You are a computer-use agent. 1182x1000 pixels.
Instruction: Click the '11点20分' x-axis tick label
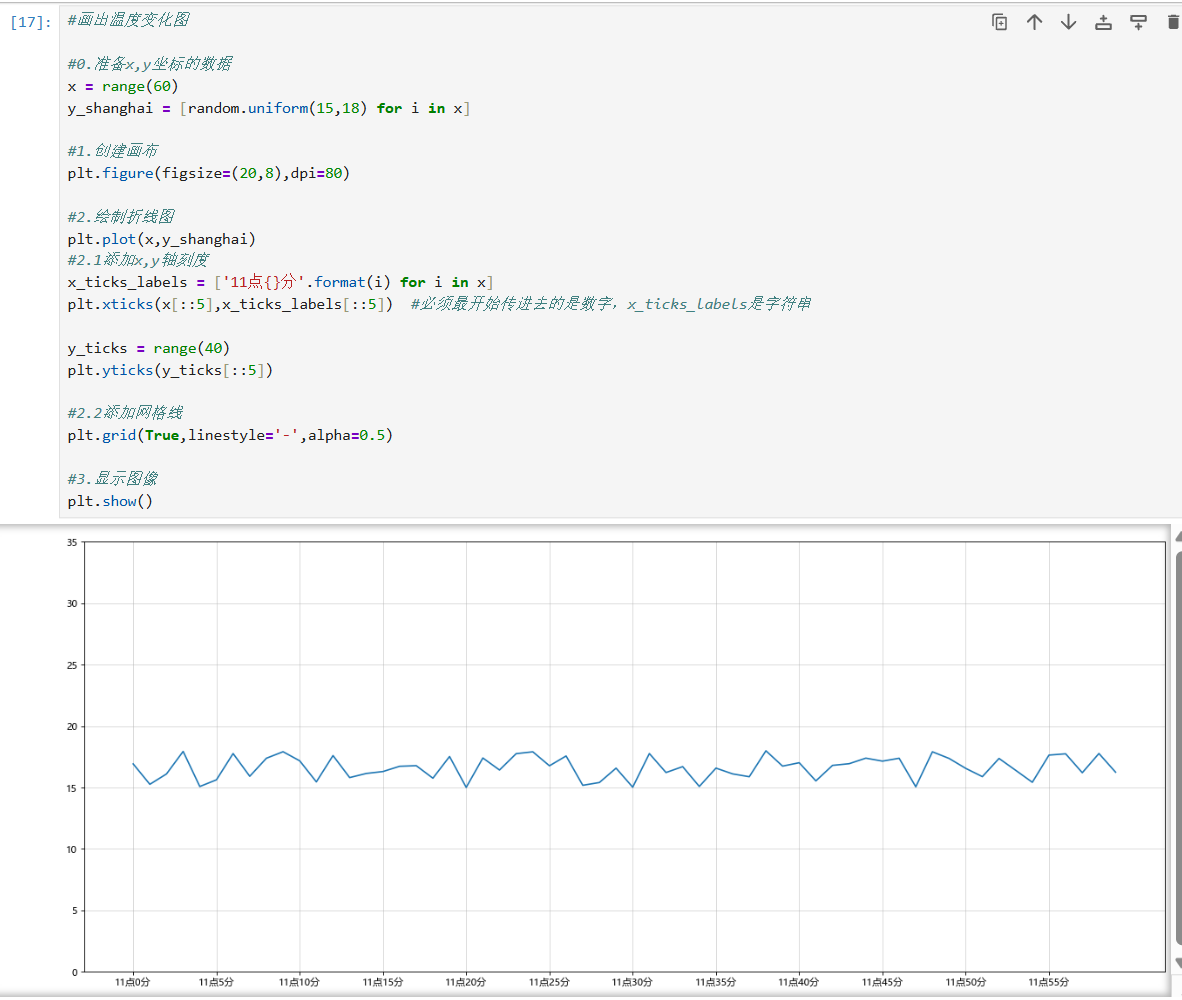tap(466, 982)
